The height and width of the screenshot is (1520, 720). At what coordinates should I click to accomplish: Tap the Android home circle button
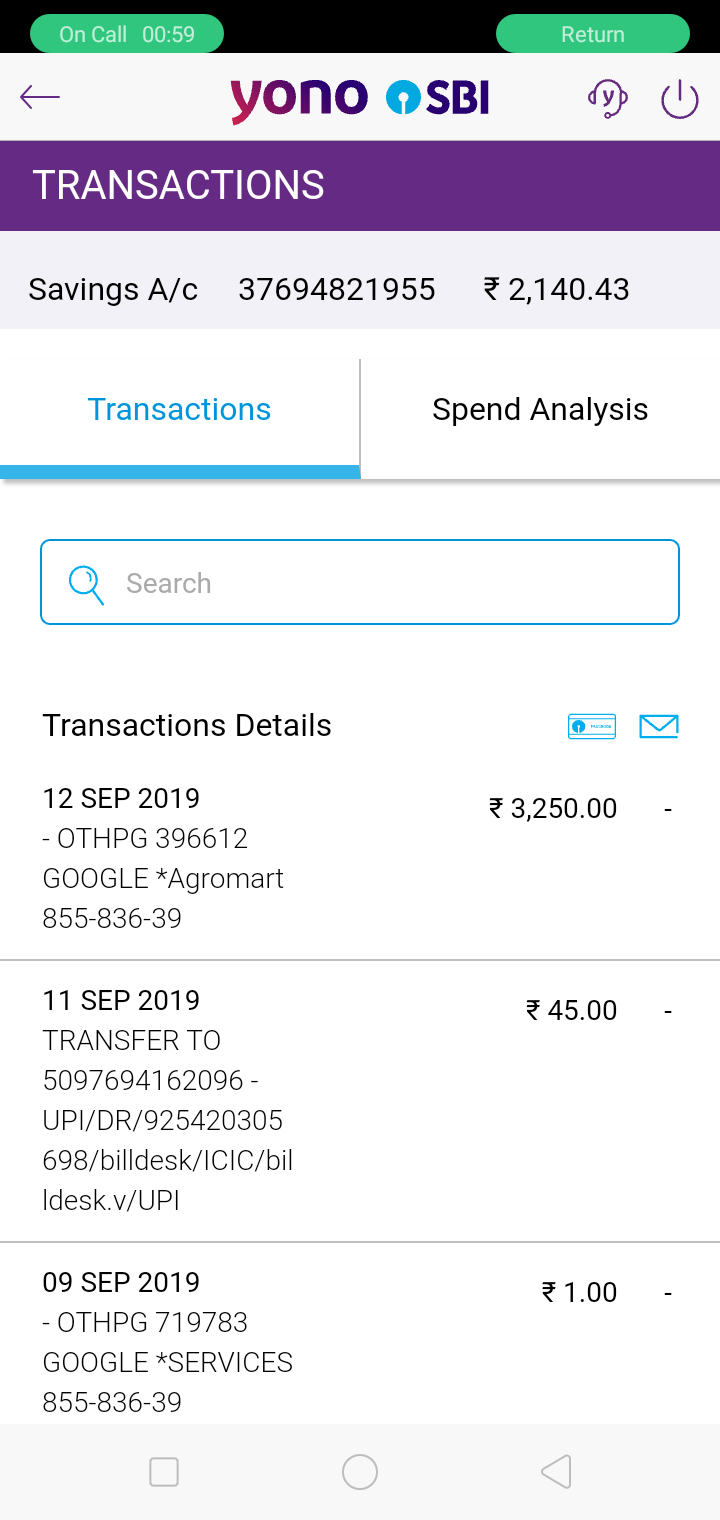tap(360, 1472)
